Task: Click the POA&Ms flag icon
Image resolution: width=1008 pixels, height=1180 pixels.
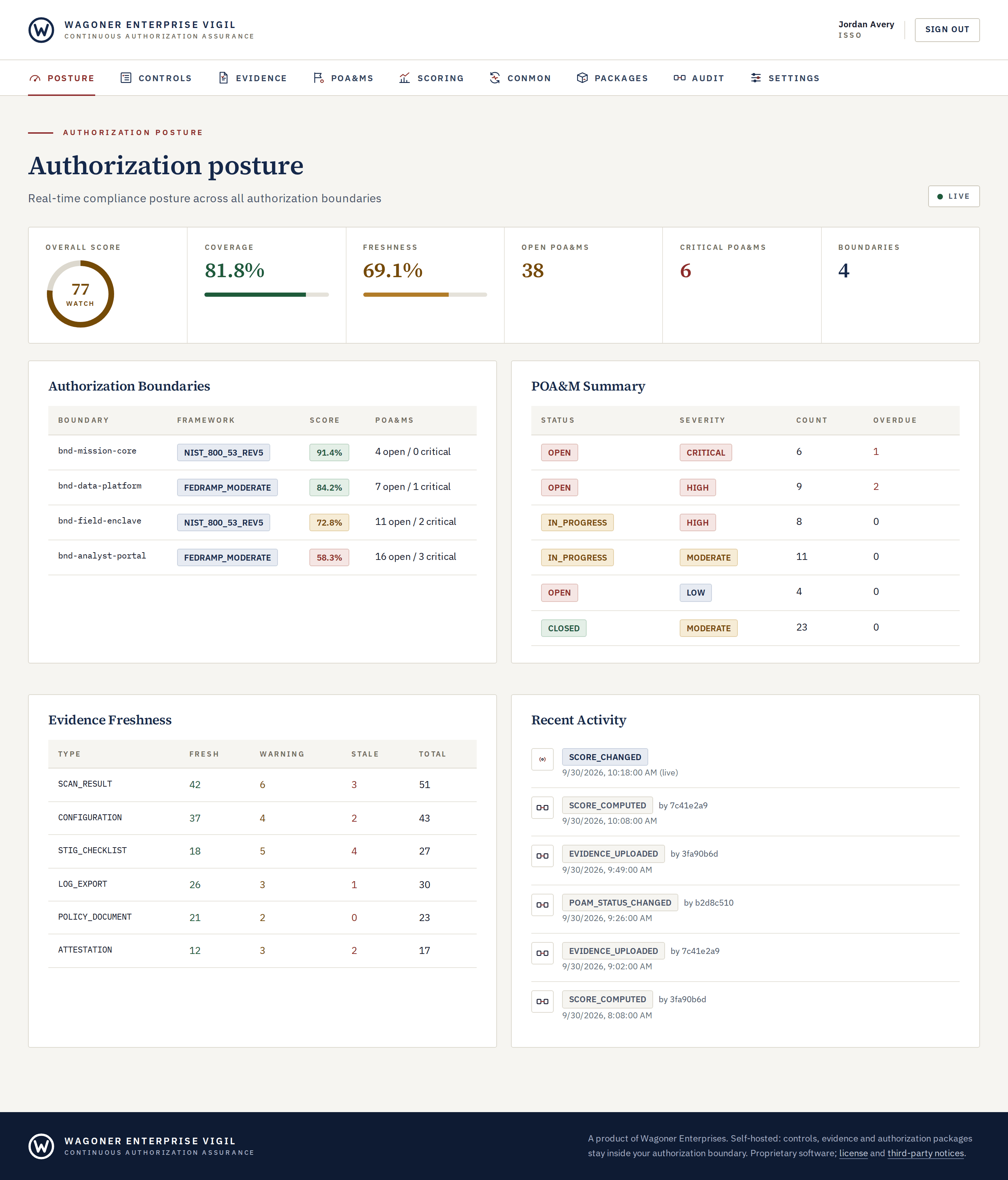Action: point(318,78)
